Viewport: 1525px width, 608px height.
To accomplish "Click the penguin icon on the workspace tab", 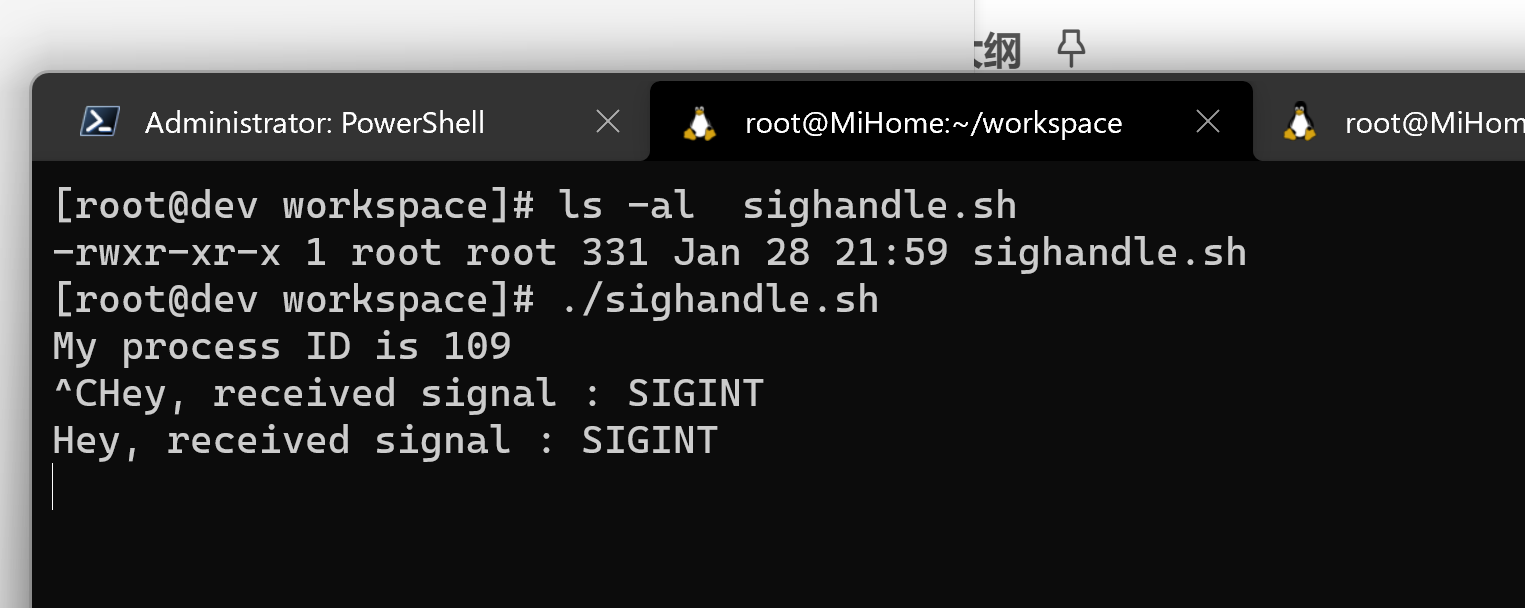I will click(700, 122).
